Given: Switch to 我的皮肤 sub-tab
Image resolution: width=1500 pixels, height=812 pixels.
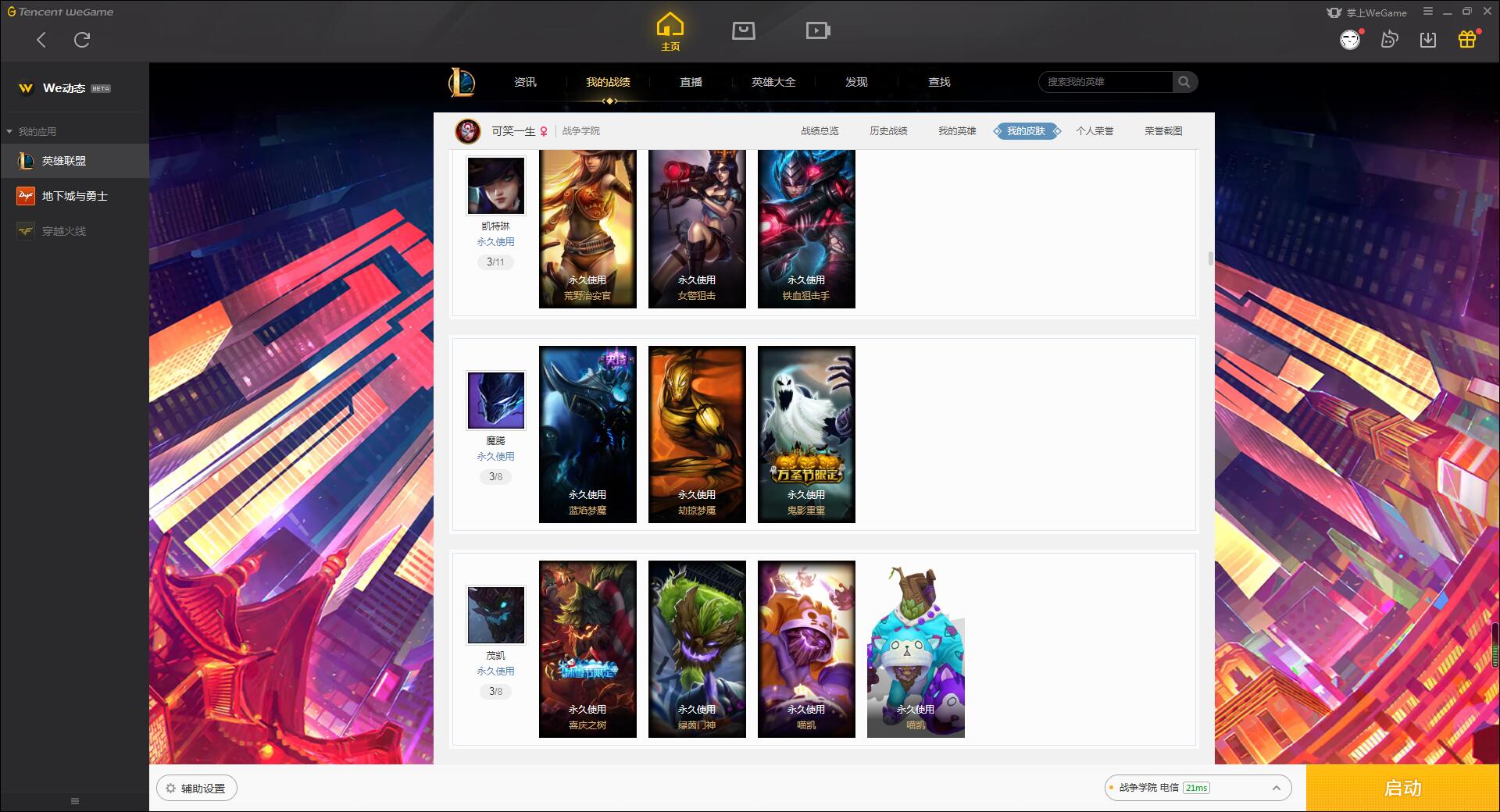Looking at the screenshot, I should point(1027,131).
